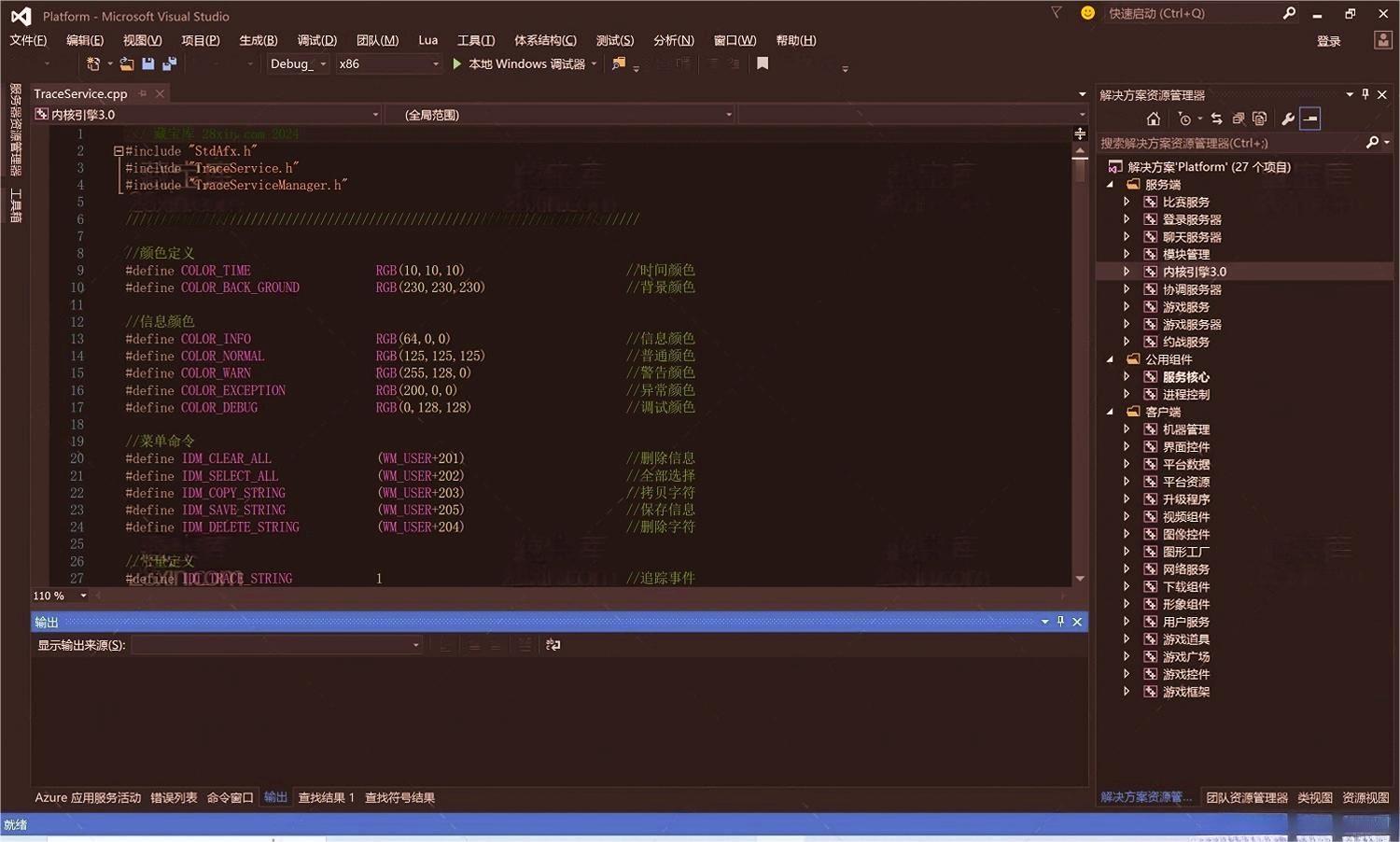Collapse the 服务端 folder
The height and width of the screenshot is (842, 1400).
(1111, 185)
